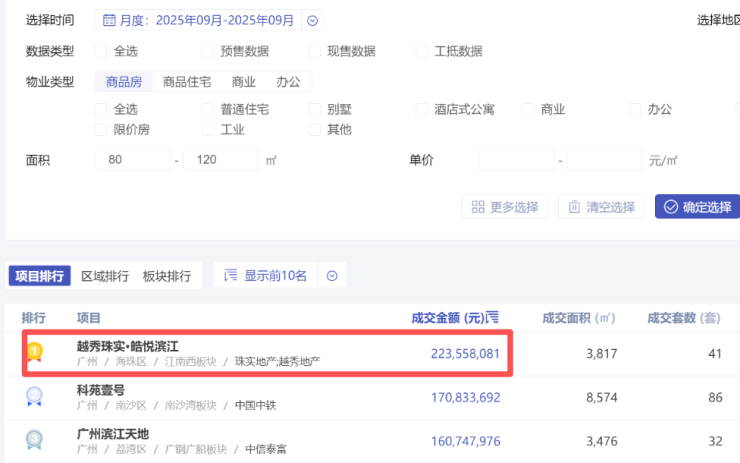This screenshot has height=463, width=740.
Task: Click the third-place medal icon for 广州滨江天地
Action: click(x=35, y=439)
